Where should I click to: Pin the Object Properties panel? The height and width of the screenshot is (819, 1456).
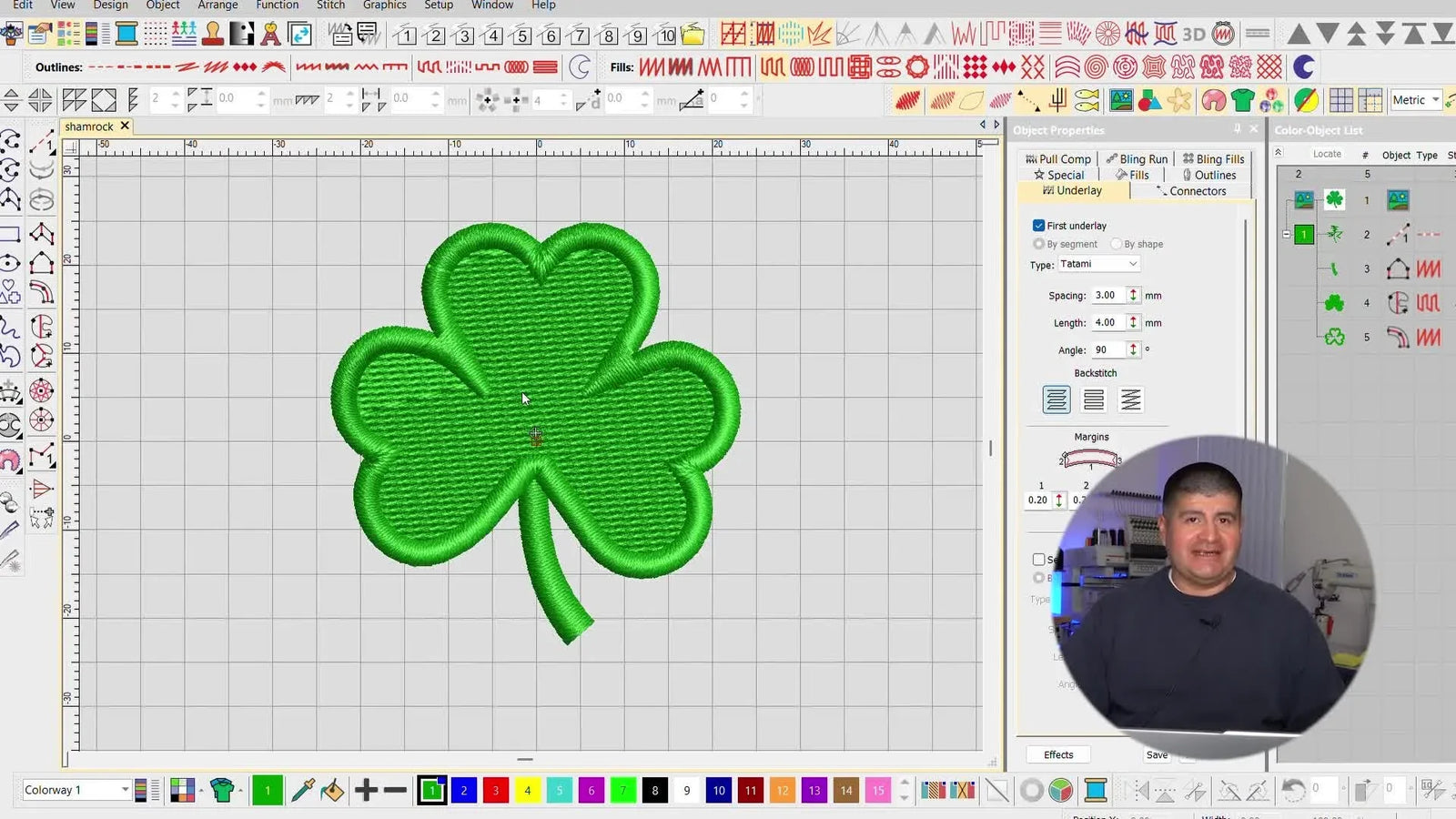tap(1237, 129)
